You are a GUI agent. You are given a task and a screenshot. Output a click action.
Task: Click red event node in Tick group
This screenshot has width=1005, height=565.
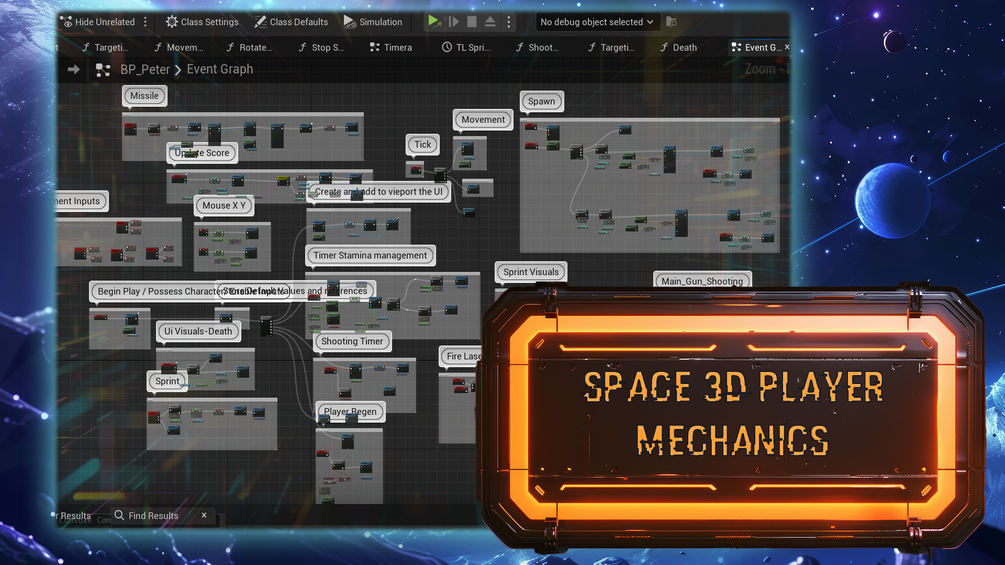tap(416, 170)
